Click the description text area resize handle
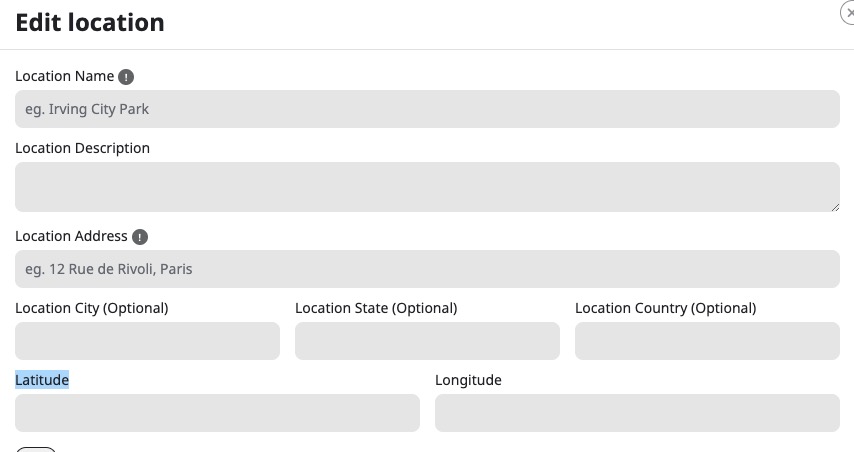The width and height of the screenshot is (854, 452). click(835, 207)
